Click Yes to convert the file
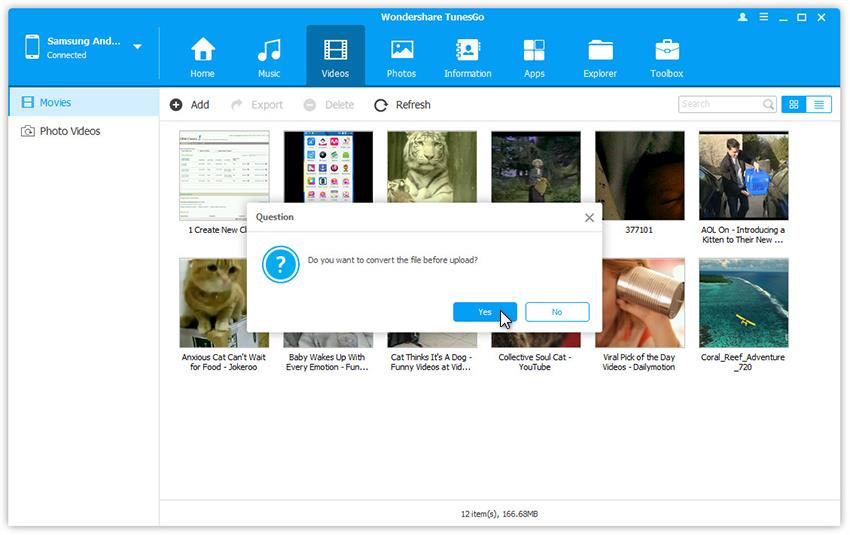Screen dimensions: 850x535 click(x=484, y=312)
